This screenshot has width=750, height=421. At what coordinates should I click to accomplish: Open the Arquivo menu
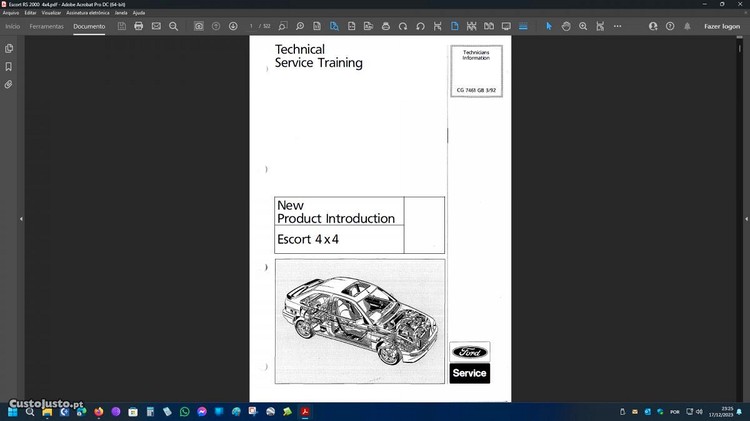click(x=11, y=13)
